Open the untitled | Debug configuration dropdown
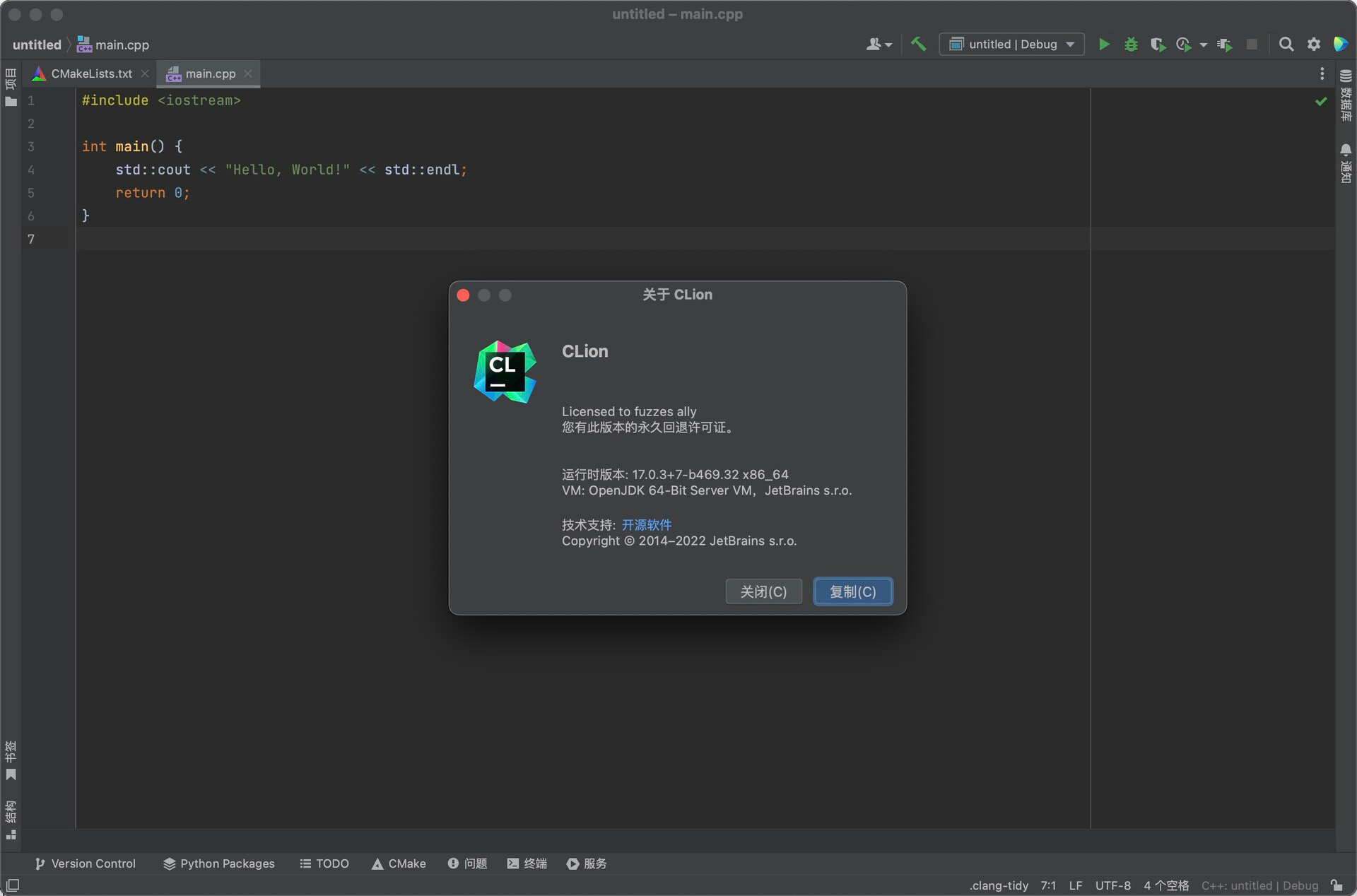This screenshot has height=896, width=1357. [x=1011, y=44]
